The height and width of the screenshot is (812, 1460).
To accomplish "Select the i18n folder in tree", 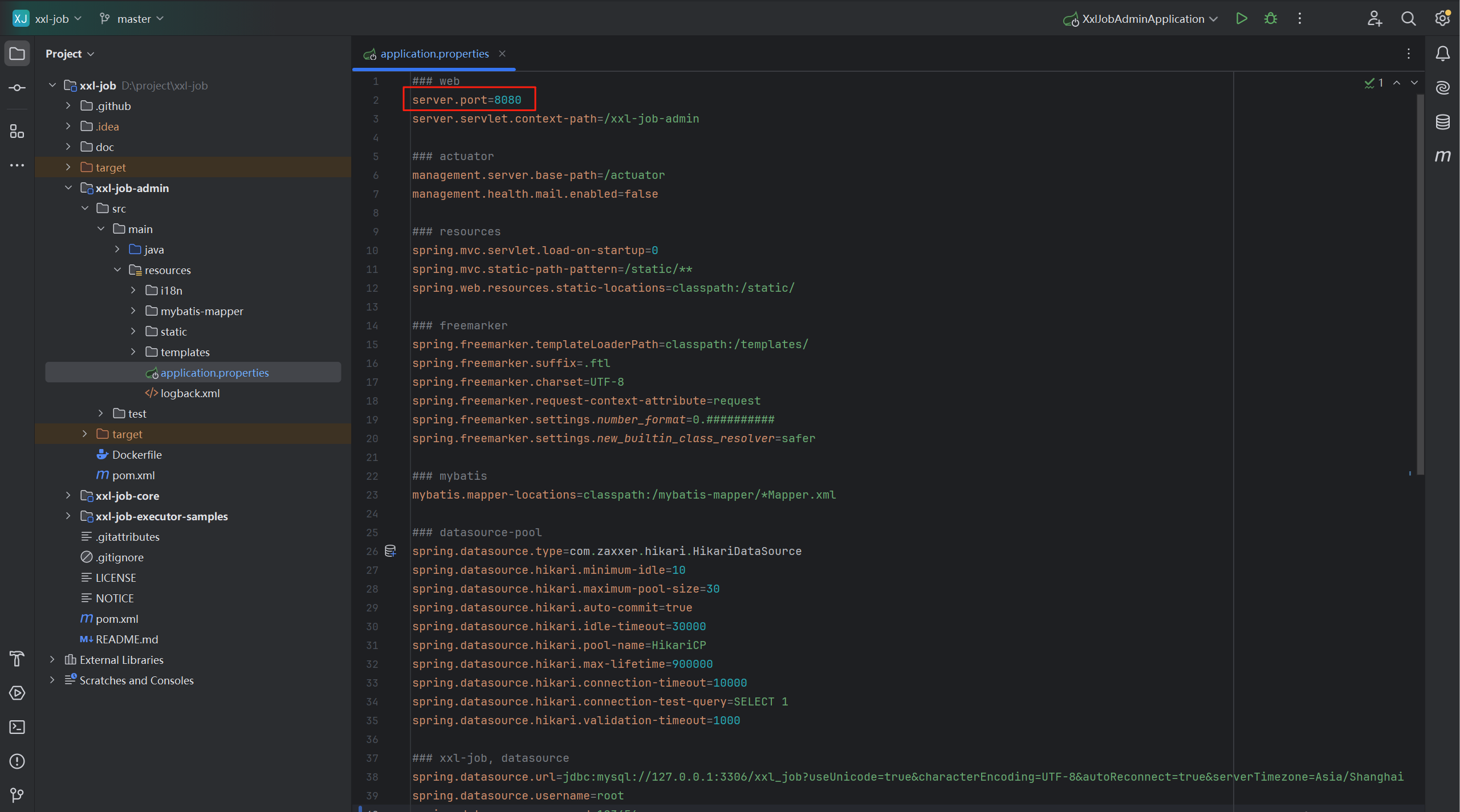I will coord(164,291).
